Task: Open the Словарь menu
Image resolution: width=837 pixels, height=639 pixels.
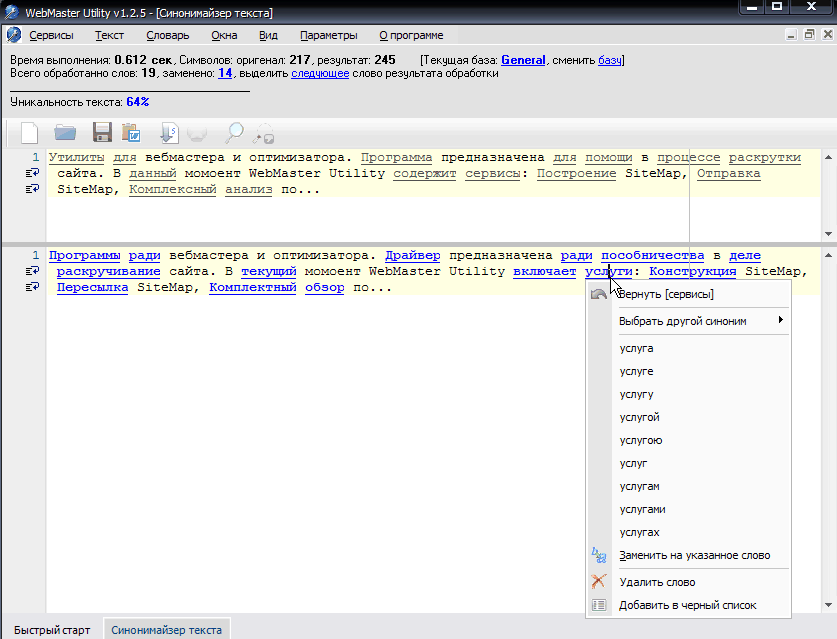Action: tap(167, 35)
